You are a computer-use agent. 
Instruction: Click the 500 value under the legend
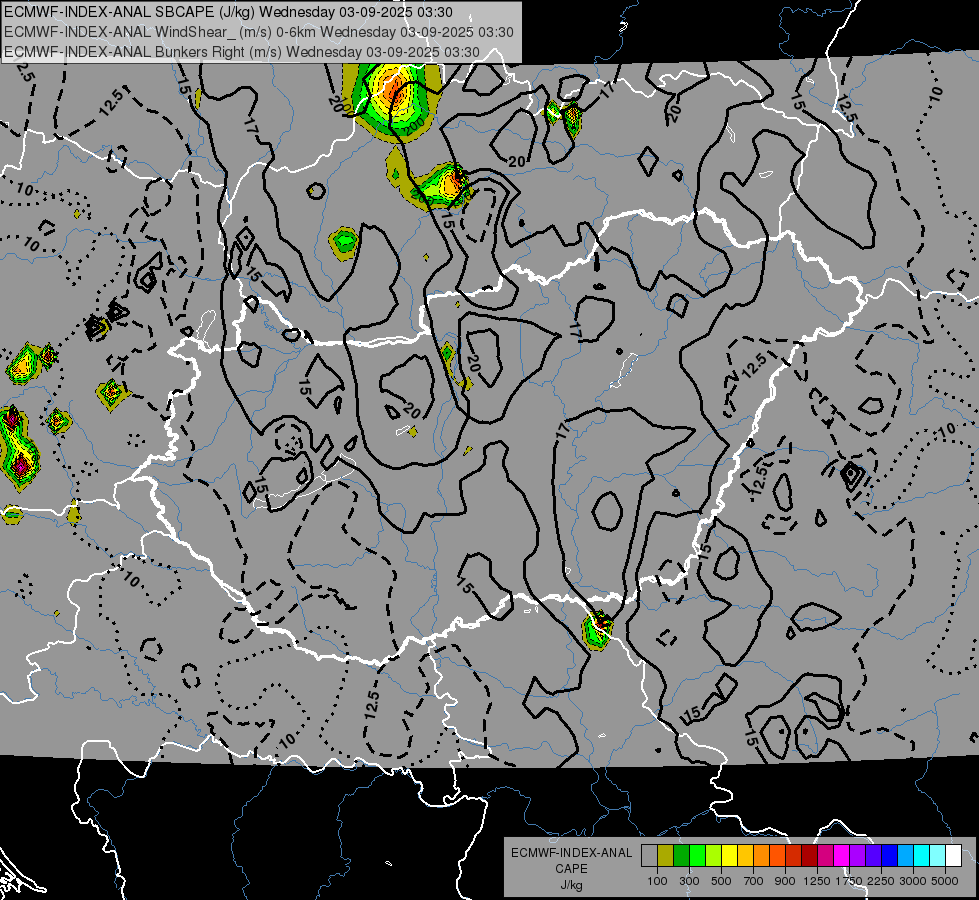(721, 881)
